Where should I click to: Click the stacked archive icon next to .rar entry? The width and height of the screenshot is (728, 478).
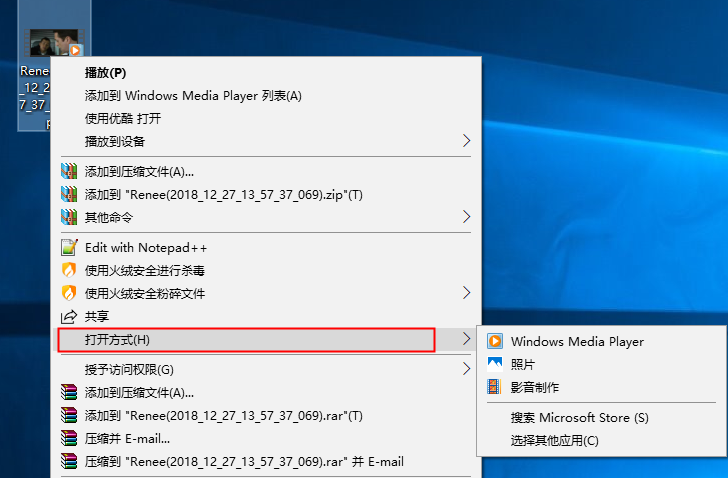(69, 415)
